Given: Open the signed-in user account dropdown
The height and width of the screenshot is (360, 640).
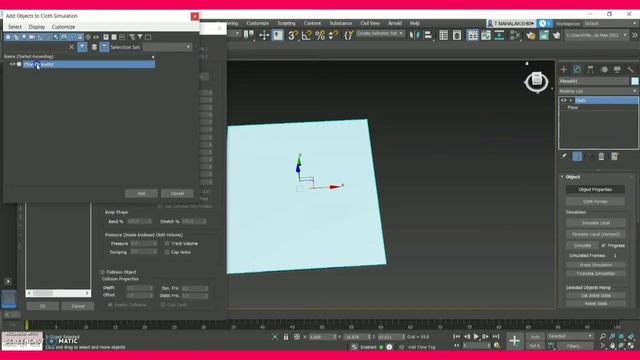Looking at the screenshot, I should [x=511, y=24].
